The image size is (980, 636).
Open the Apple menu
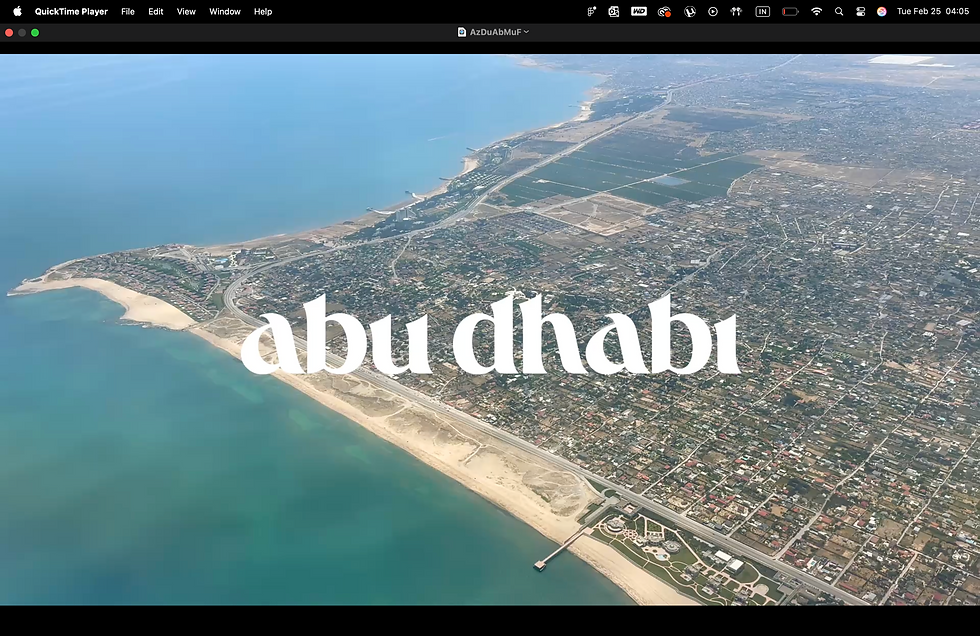[x=18, y=11]
